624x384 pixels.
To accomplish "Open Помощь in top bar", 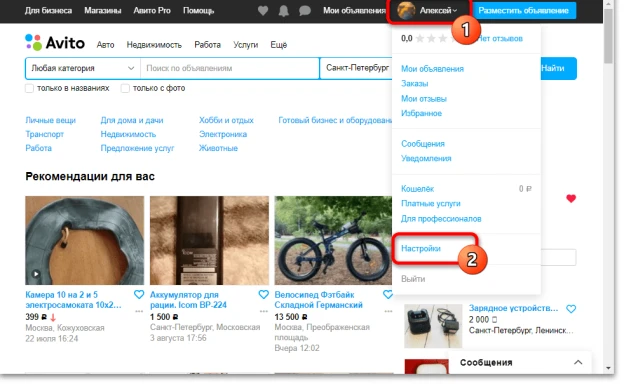I will click(198, 11).
